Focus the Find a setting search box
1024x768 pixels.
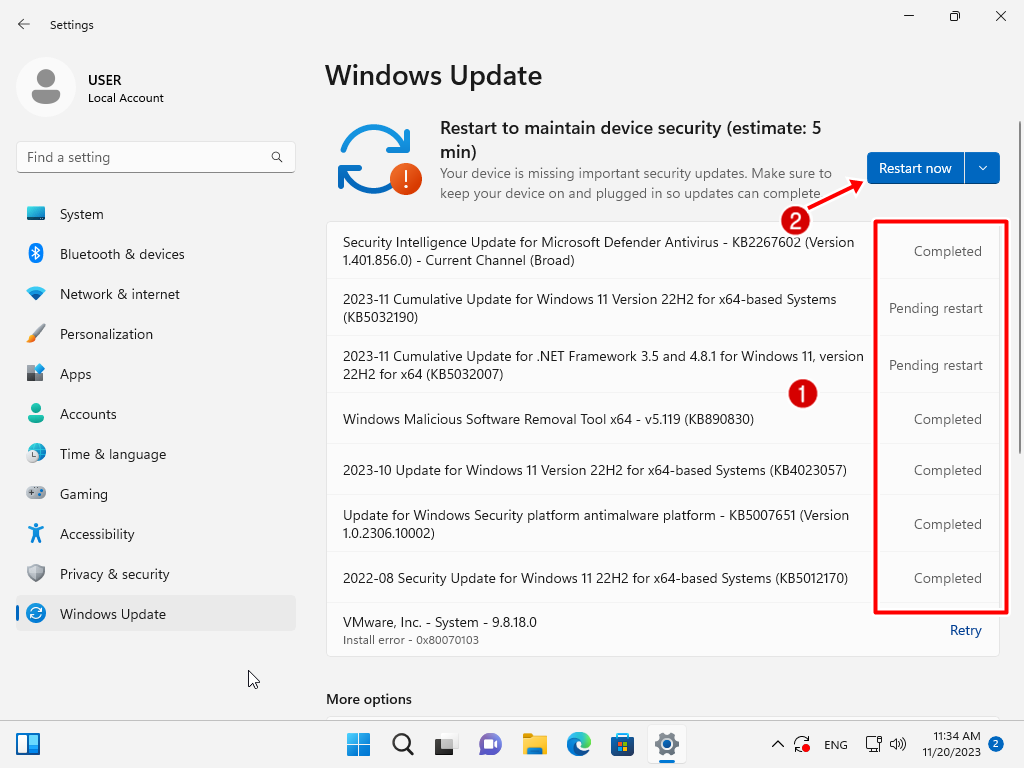tap(140, 157)
